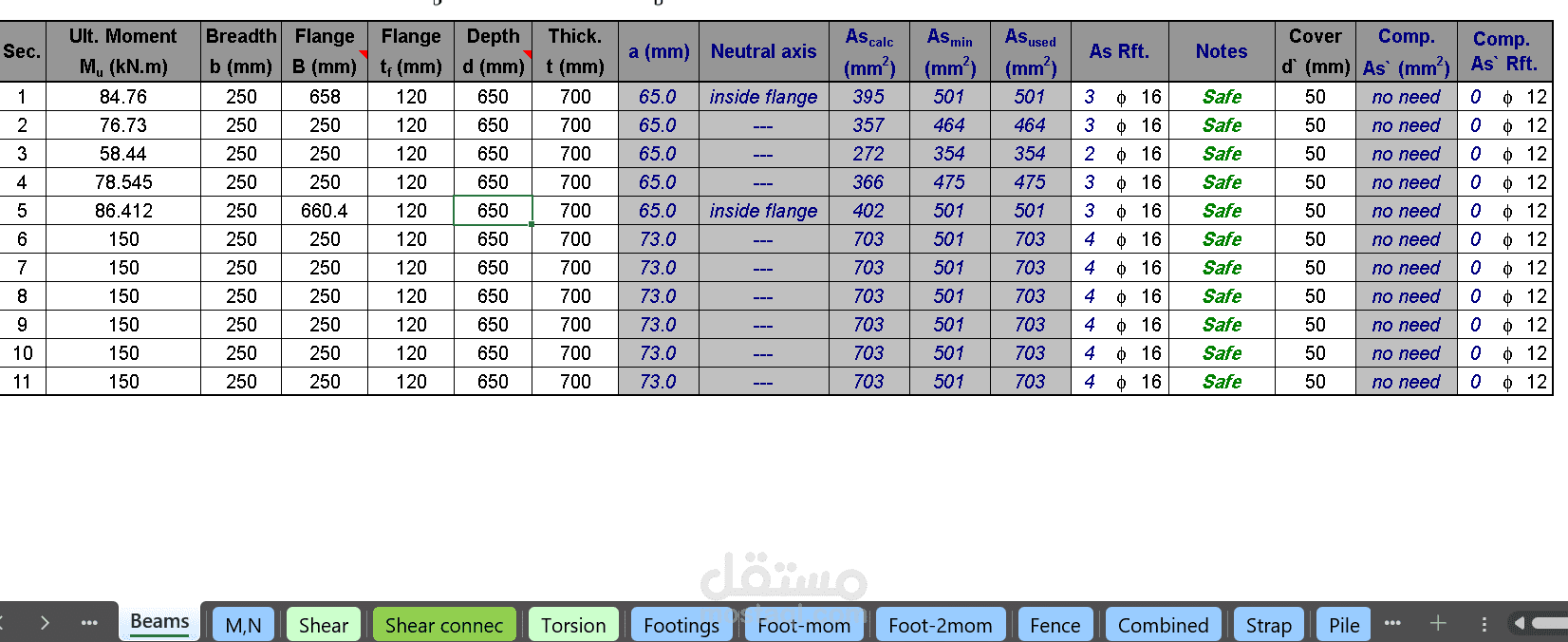Viewport: 1568px width, 642px height.
Task: Select the Cover d` (mm) header cell
Action: point(1316,51)
